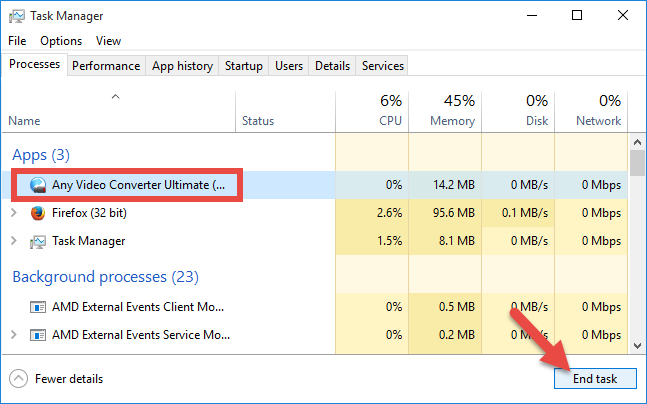The image size is (647, 404).
Task: Click the sort arrow above the Name column
Action: coord(116,97)
